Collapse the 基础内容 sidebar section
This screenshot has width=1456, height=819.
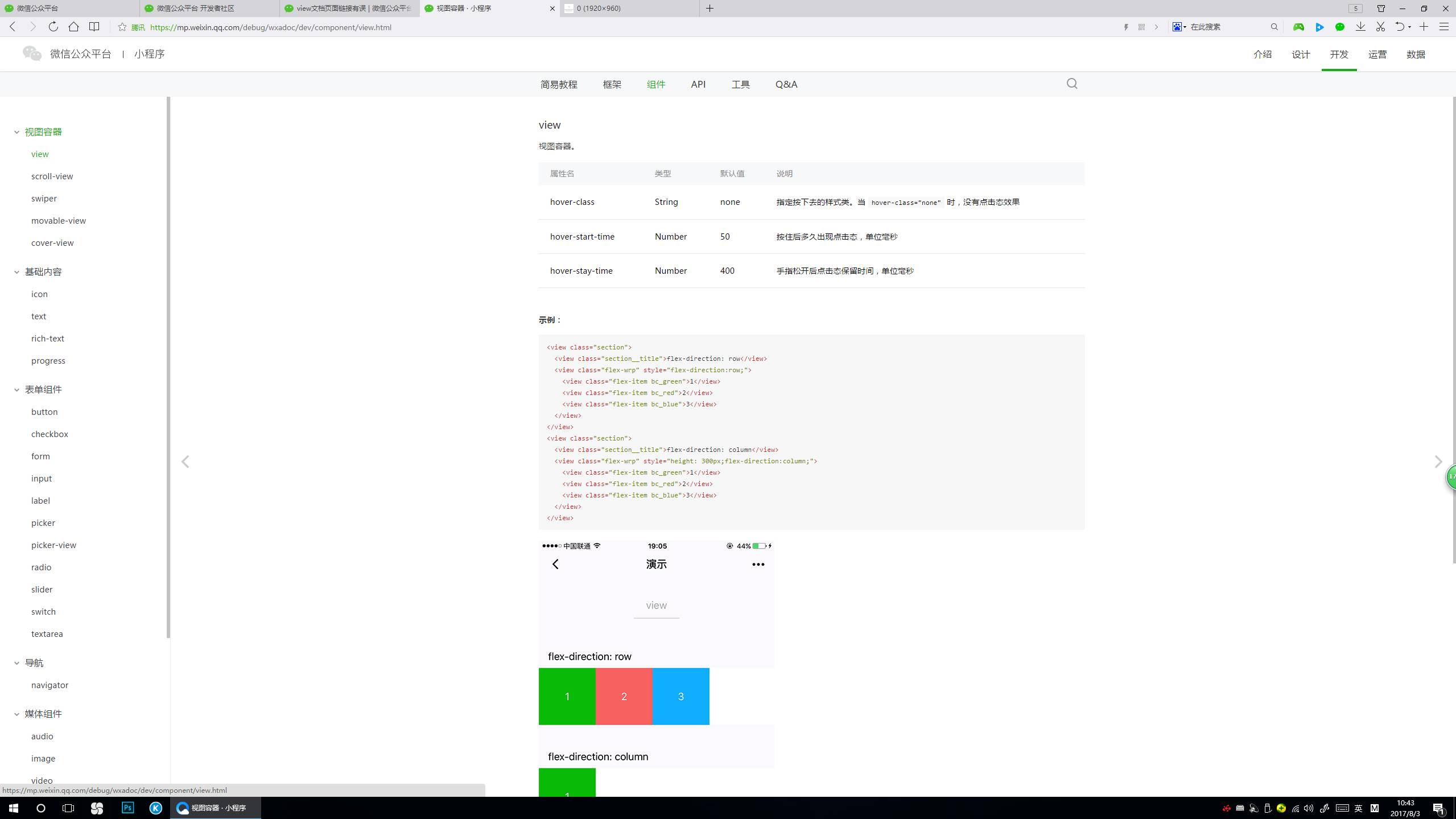pos(17,272)
